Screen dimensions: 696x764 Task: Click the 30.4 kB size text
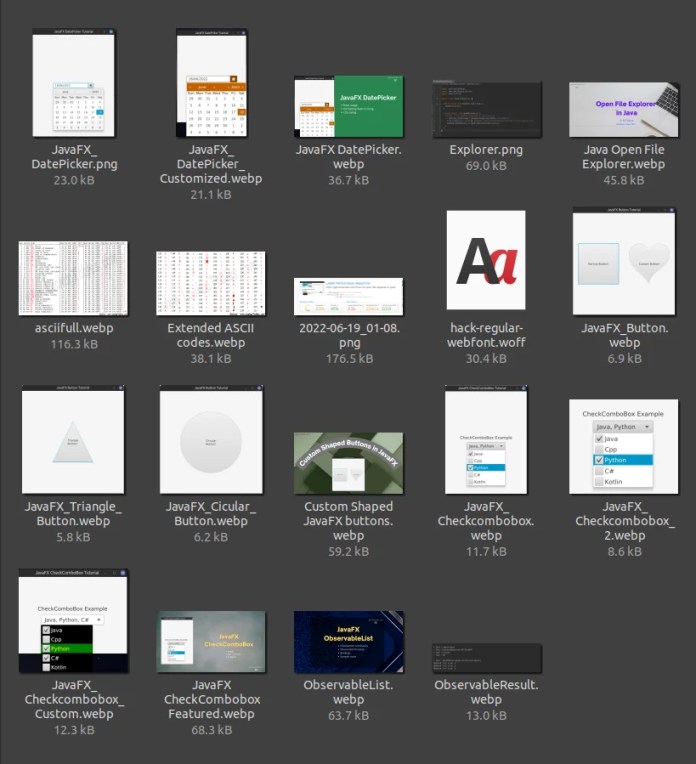486,359
